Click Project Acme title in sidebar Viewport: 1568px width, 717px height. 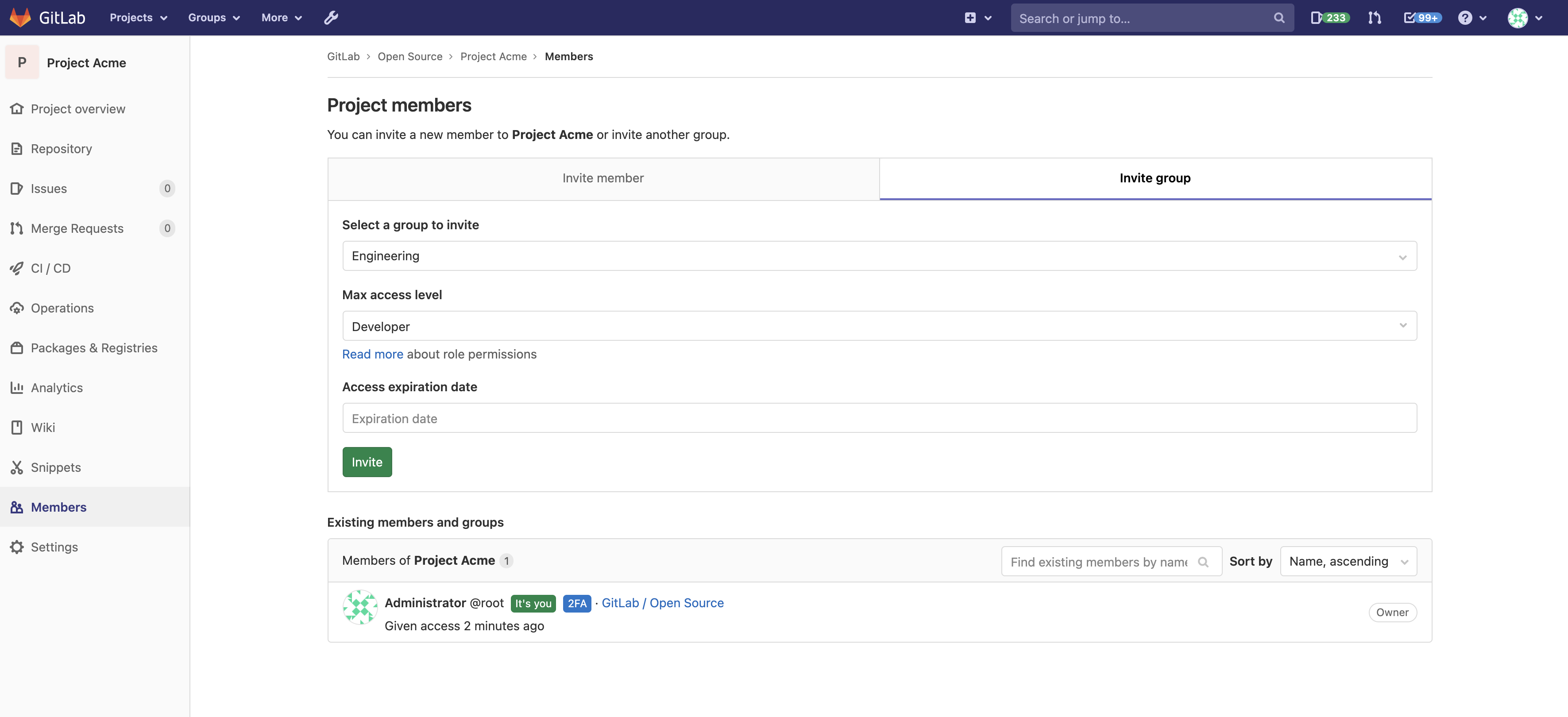86,63
